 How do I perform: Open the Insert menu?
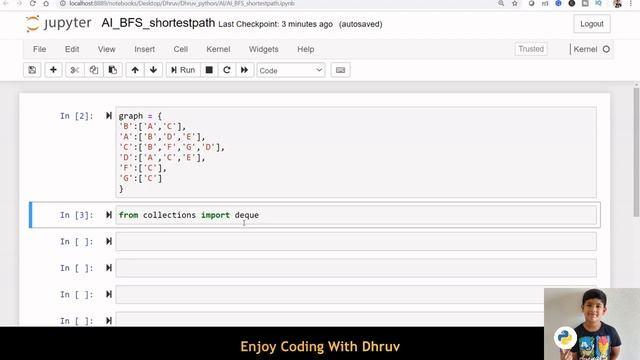144,49
